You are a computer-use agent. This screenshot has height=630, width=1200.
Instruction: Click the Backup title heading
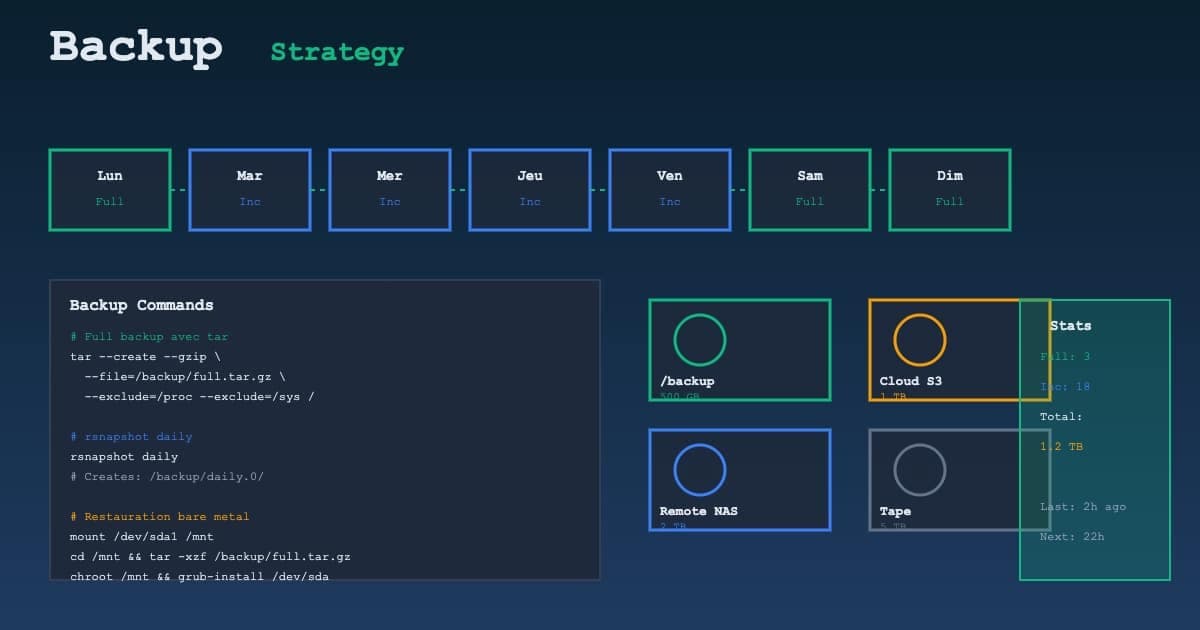pyautogui.click(x=136, y=47)
